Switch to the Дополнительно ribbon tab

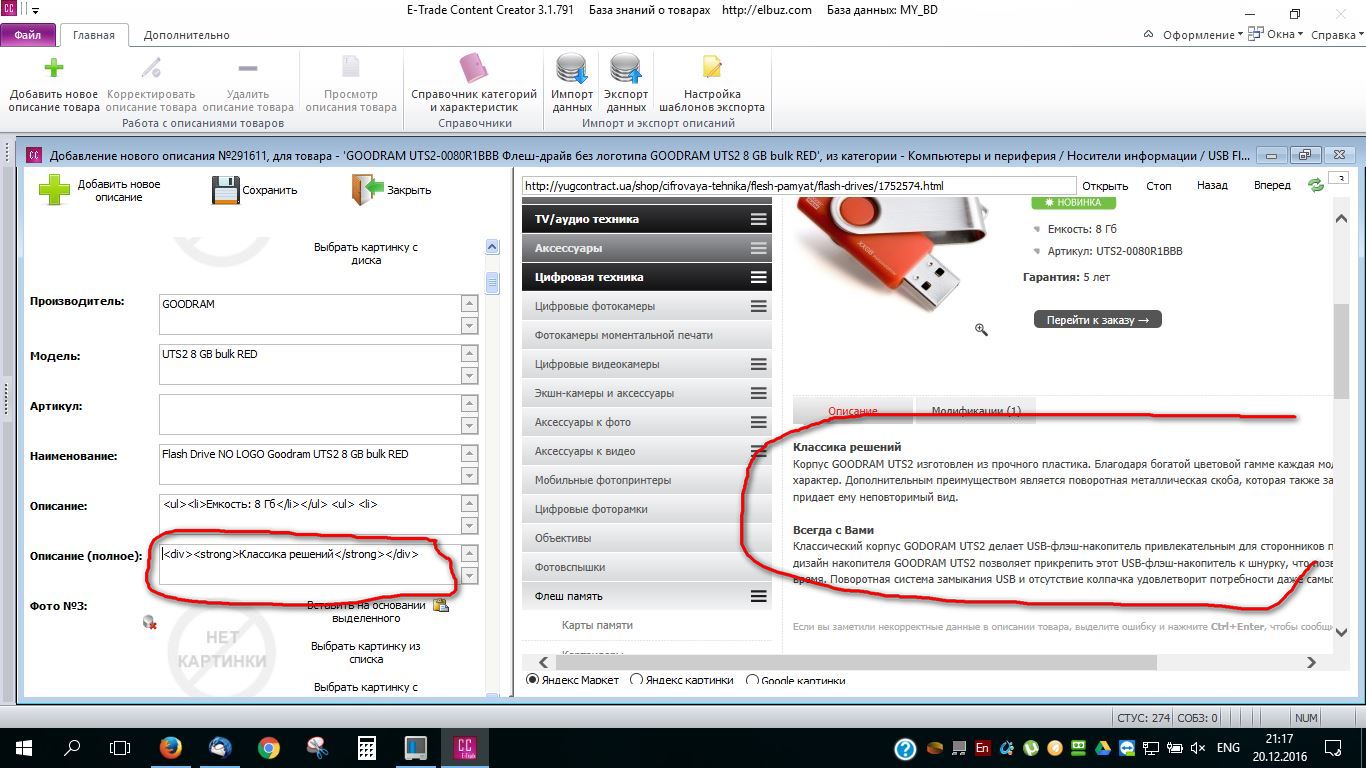point(186,35)
